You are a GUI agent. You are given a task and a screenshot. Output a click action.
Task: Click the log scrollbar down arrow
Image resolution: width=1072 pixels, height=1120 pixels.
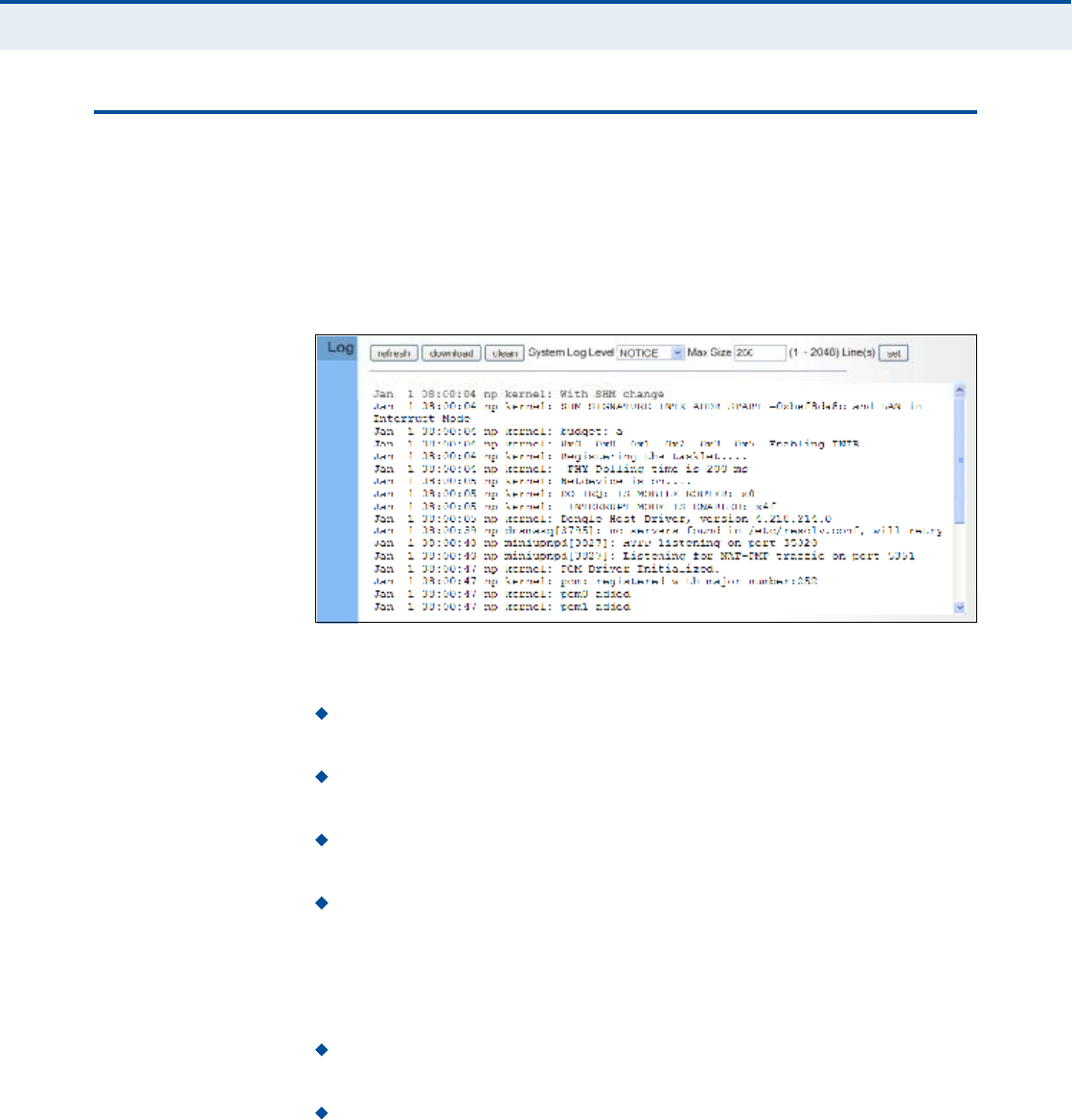click(959, 607)
